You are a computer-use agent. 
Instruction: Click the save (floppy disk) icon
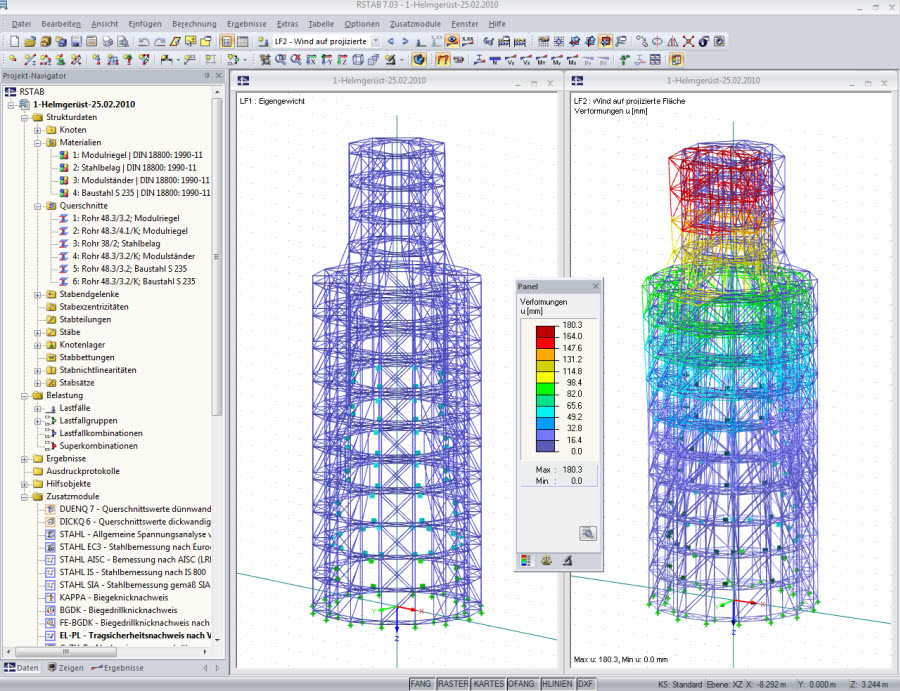point(76,41)
